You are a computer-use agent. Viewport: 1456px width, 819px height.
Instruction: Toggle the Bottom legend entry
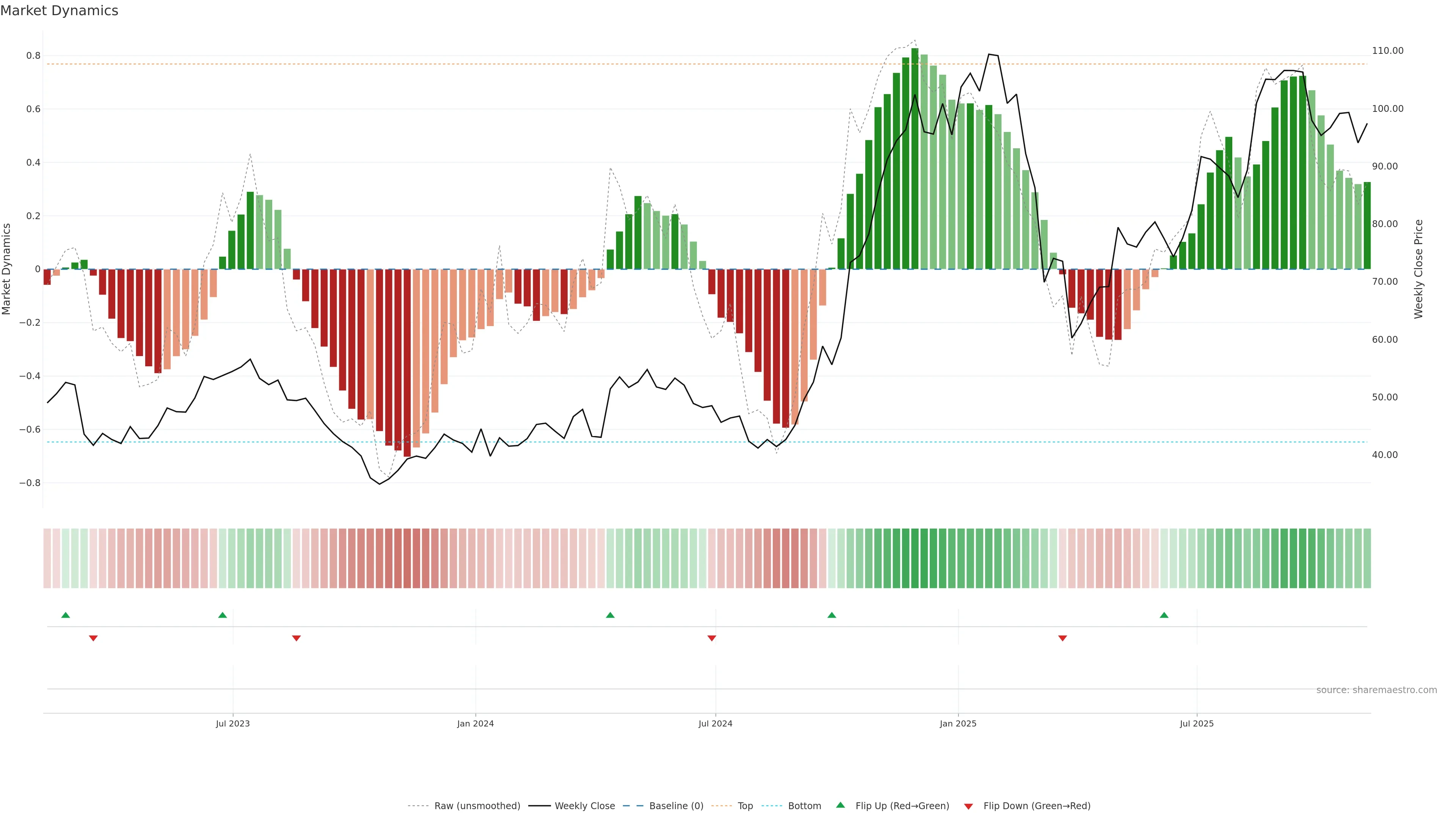(x=804, y=806)
